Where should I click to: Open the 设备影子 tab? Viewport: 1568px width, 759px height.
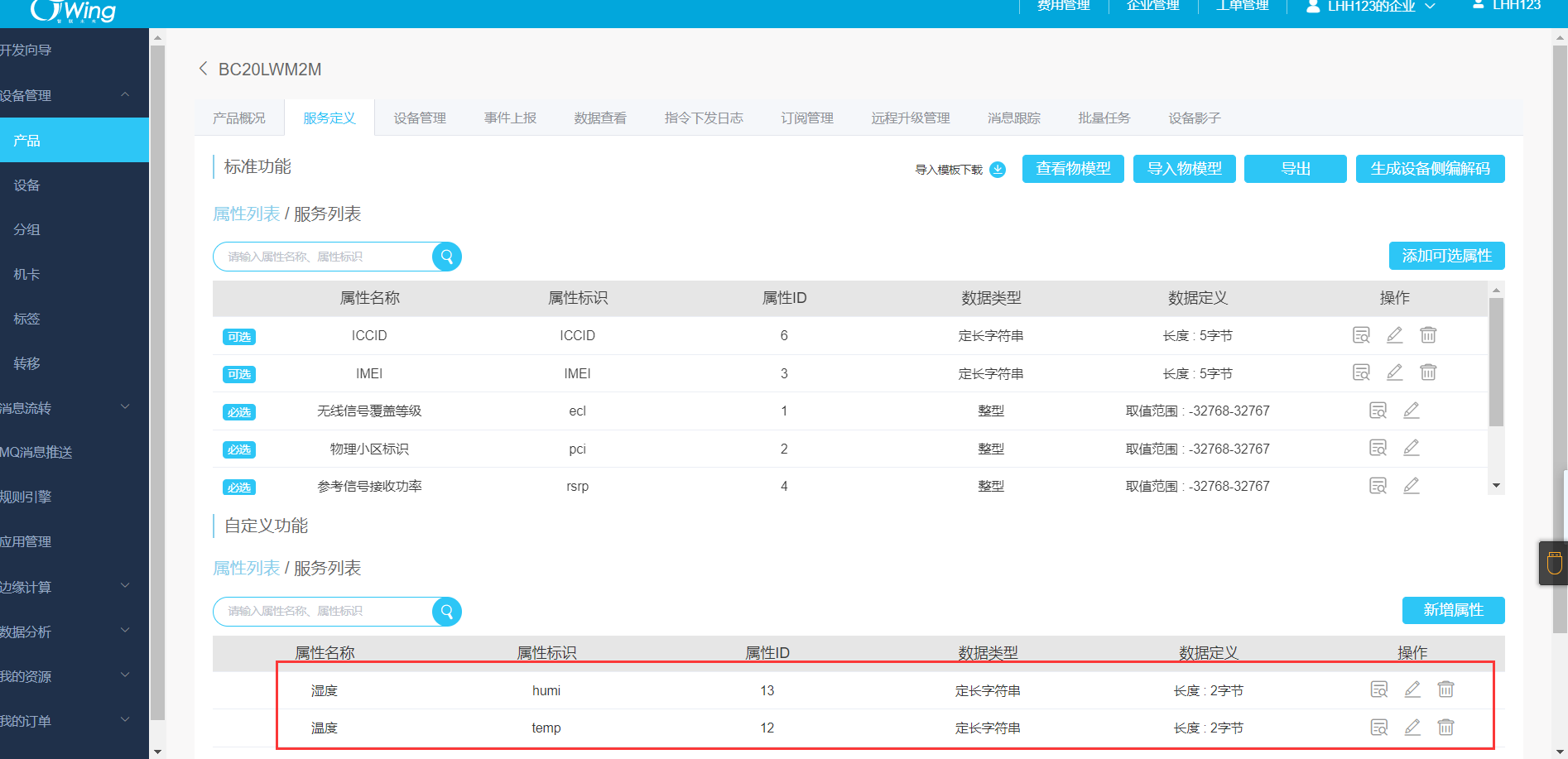click(1195, 118)
